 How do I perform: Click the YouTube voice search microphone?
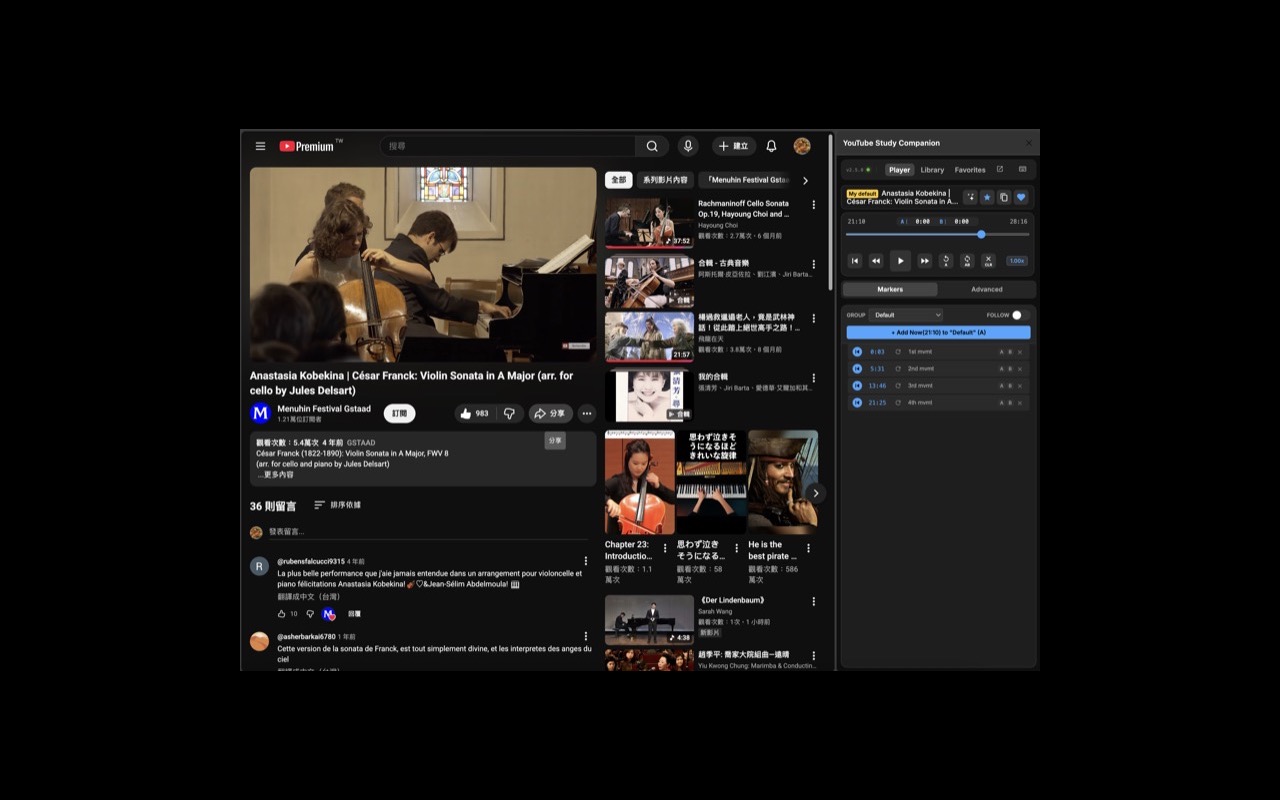[x=687, y=146]
